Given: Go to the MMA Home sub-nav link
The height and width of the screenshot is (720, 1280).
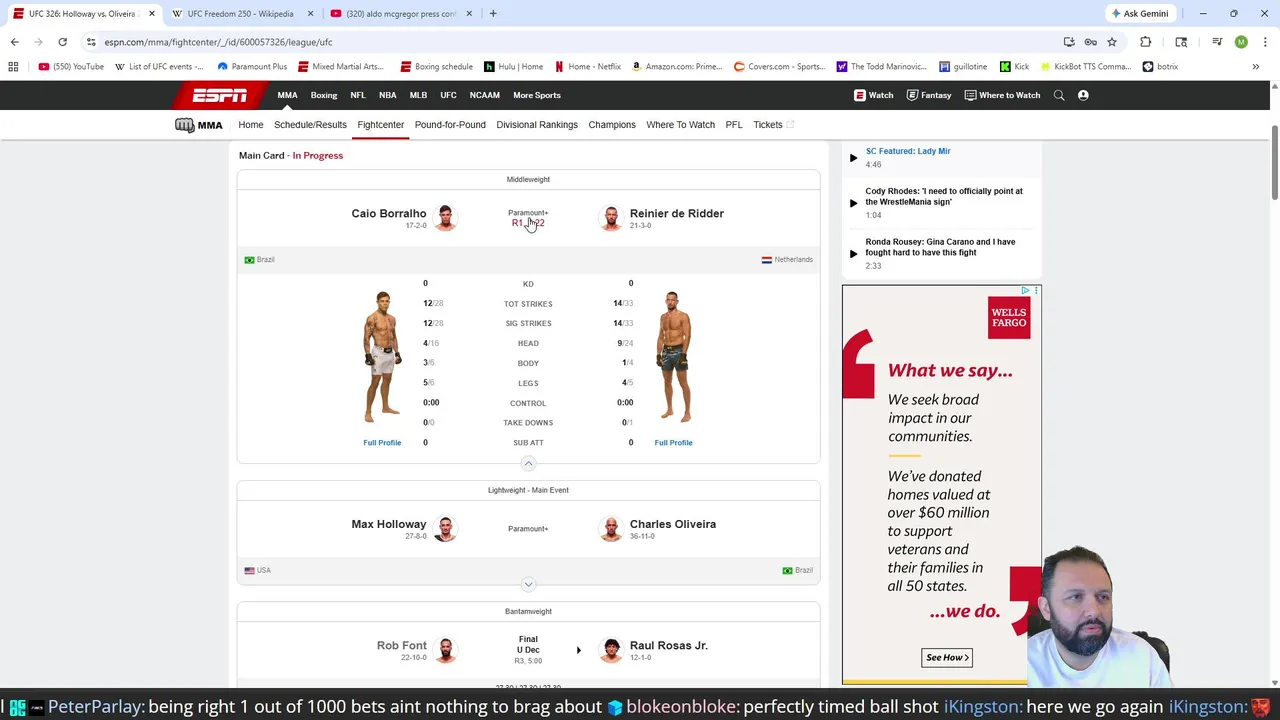Looking at the screenshot, I should coord(251,125).
